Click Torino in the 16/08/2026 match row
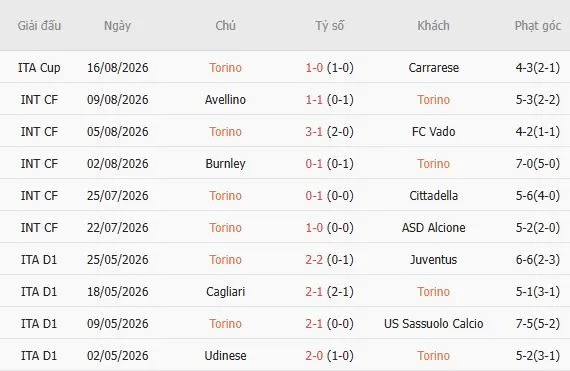This screenshot has width=570, height=371. coord(225,68)
